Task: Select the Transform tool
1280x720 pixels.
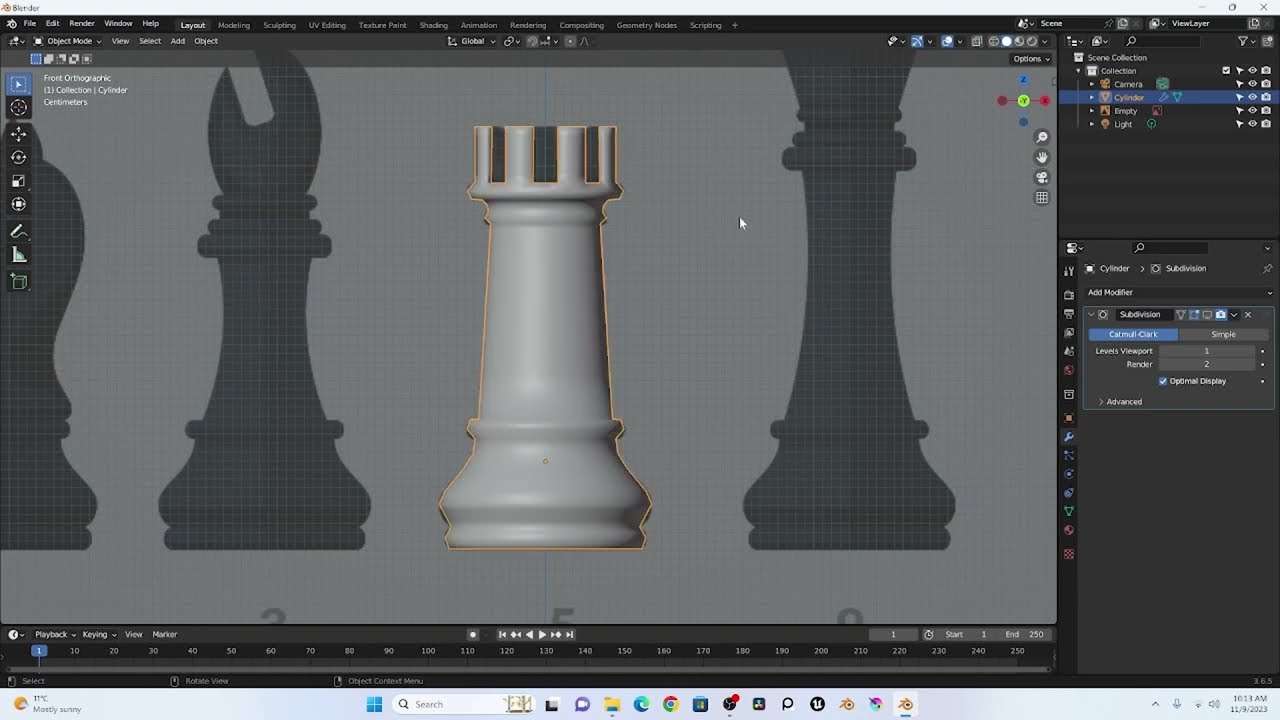Action: (x=18, y=204)
